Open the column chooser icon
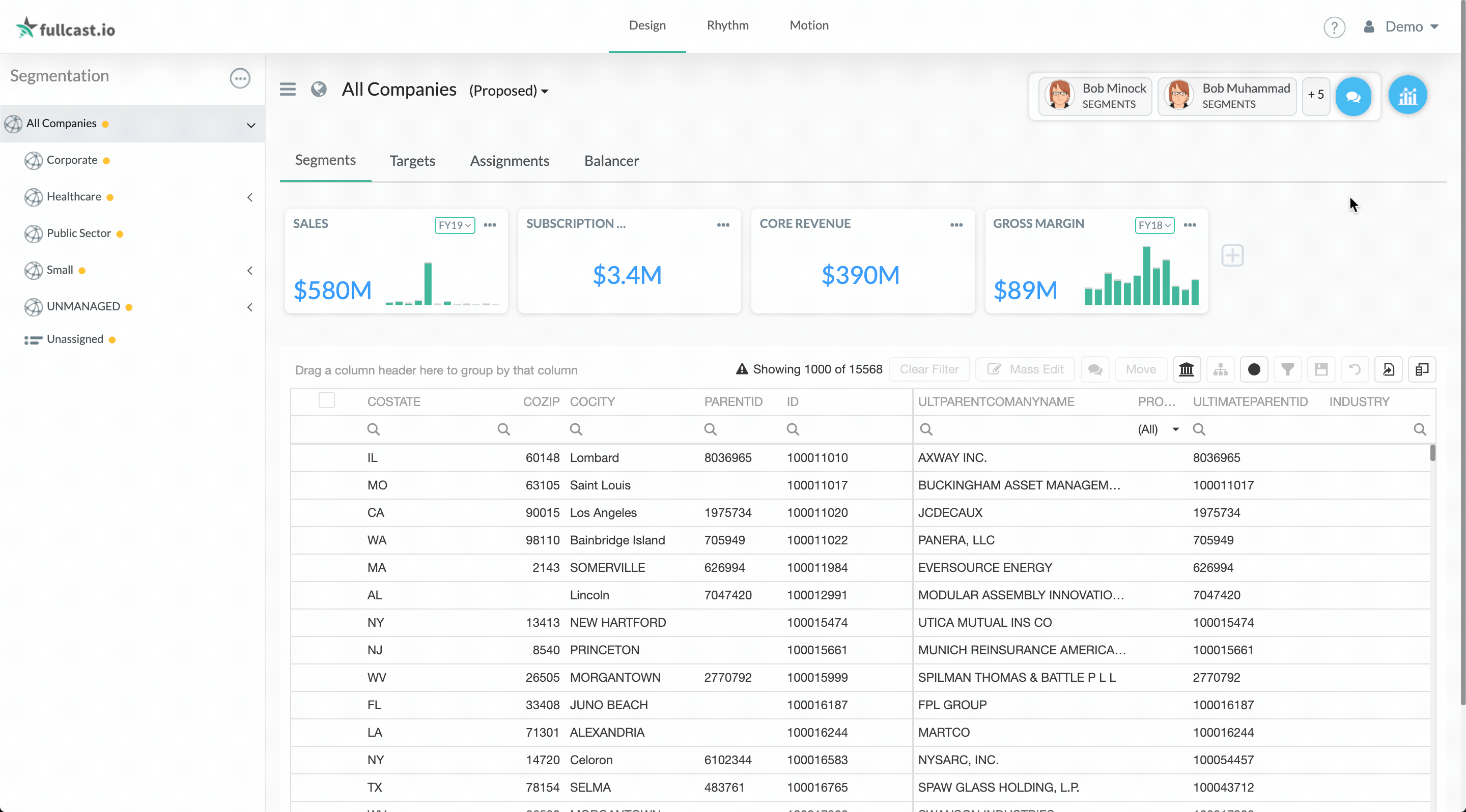1466x812 pixels. pos(1422,369)
